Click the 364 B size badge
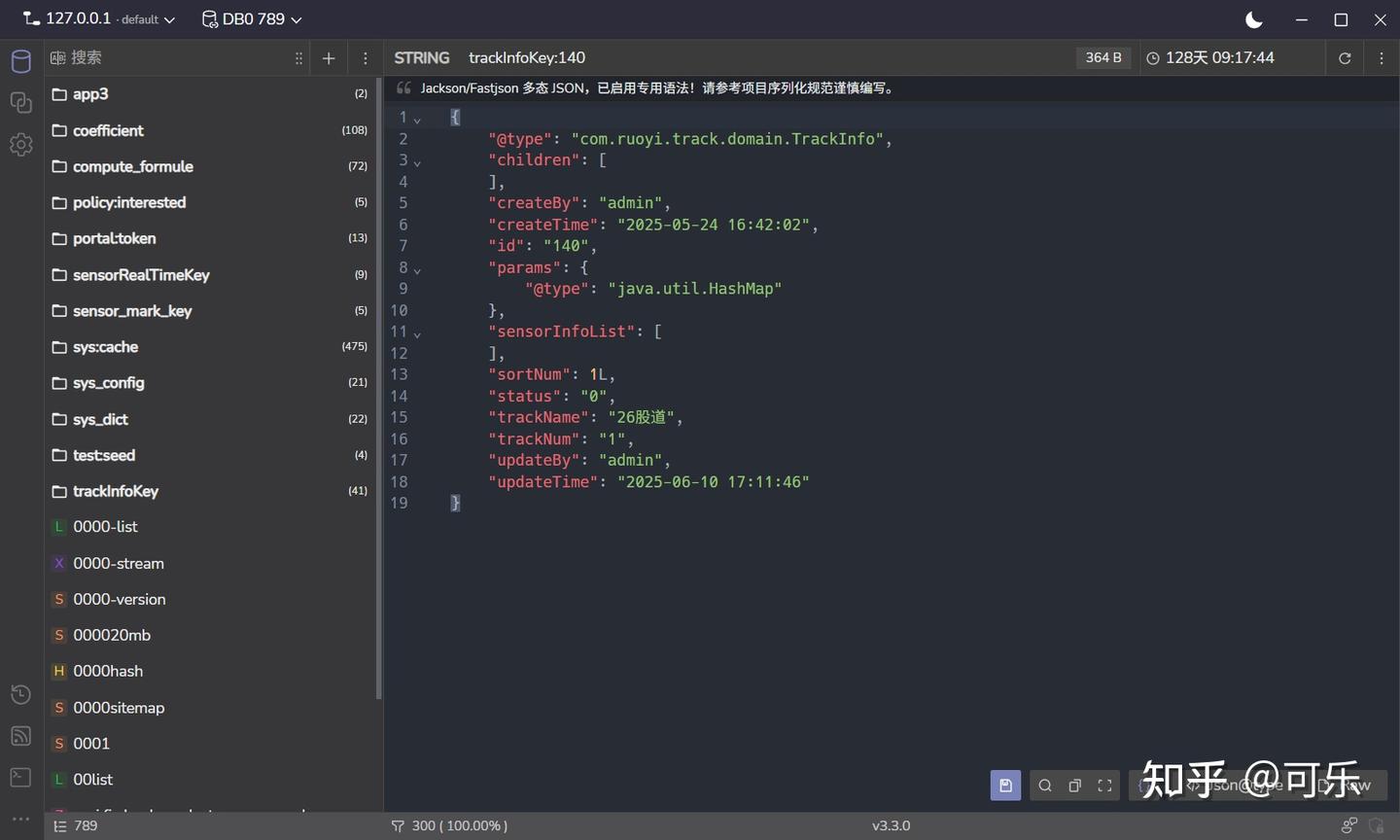 pos(1103,58)
